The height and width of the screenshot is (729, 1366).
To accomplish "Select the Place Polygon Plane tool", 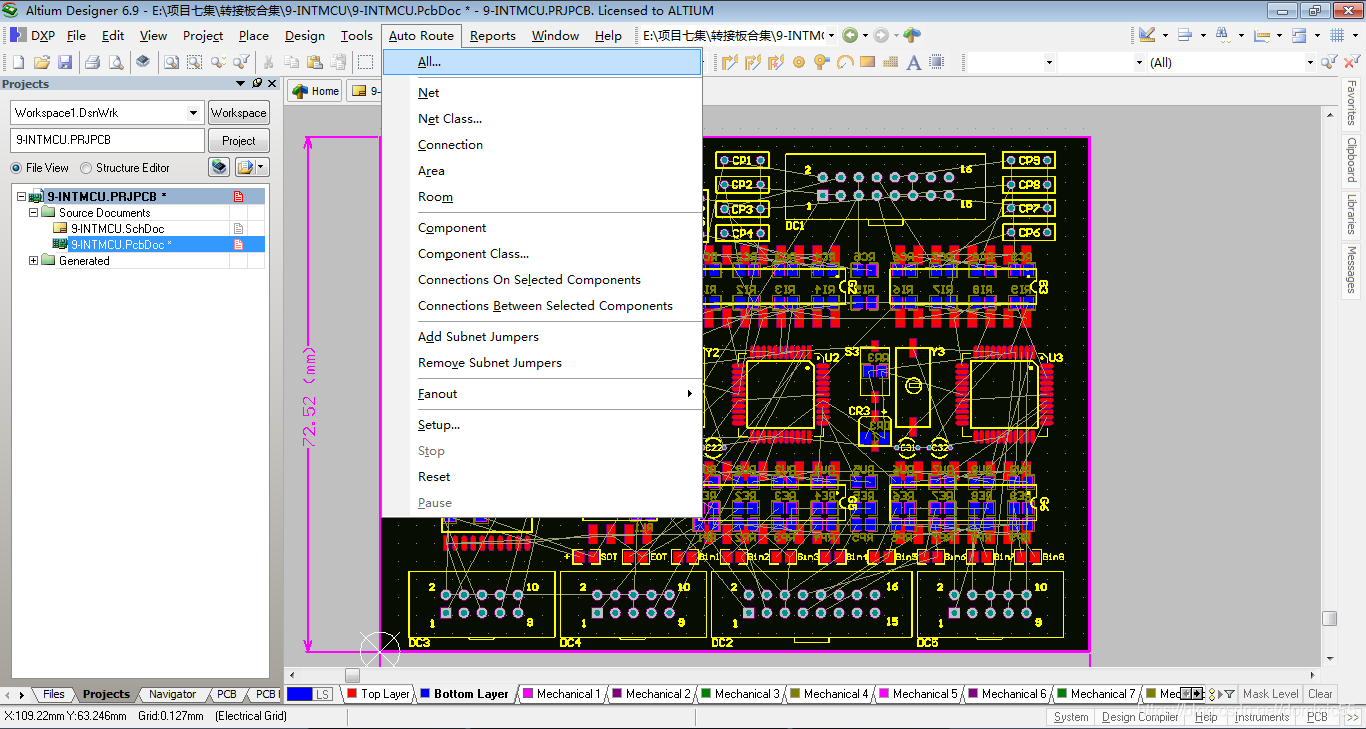I will click(890, 62).
